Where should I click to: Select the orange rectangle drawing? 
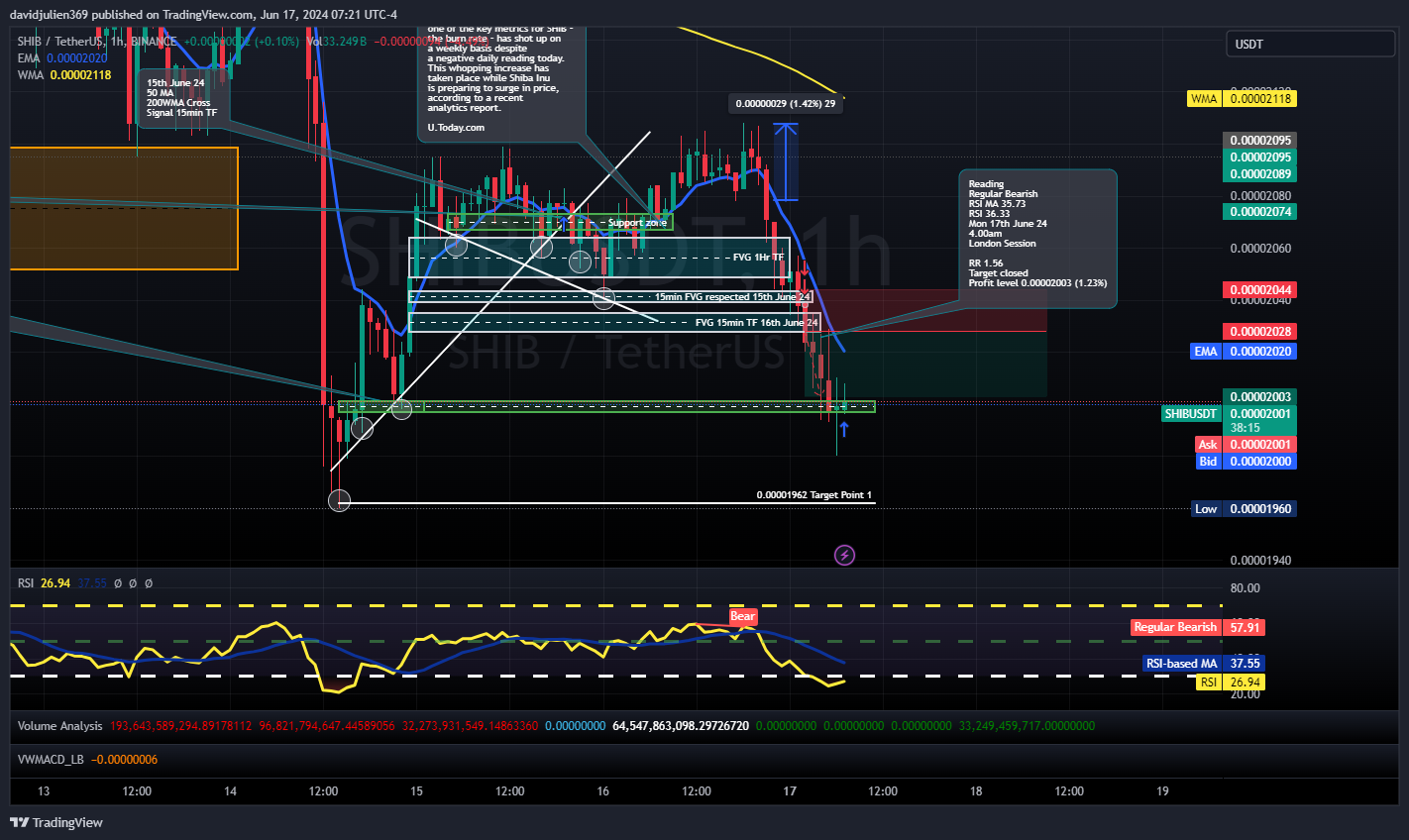click(124, 208)
